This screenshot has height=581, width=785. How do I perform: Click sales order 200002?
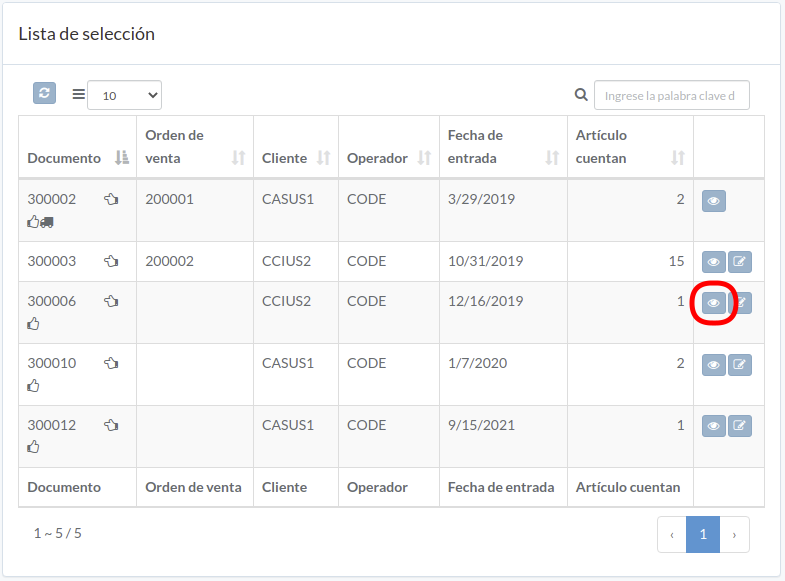click(x=169, y=261)
